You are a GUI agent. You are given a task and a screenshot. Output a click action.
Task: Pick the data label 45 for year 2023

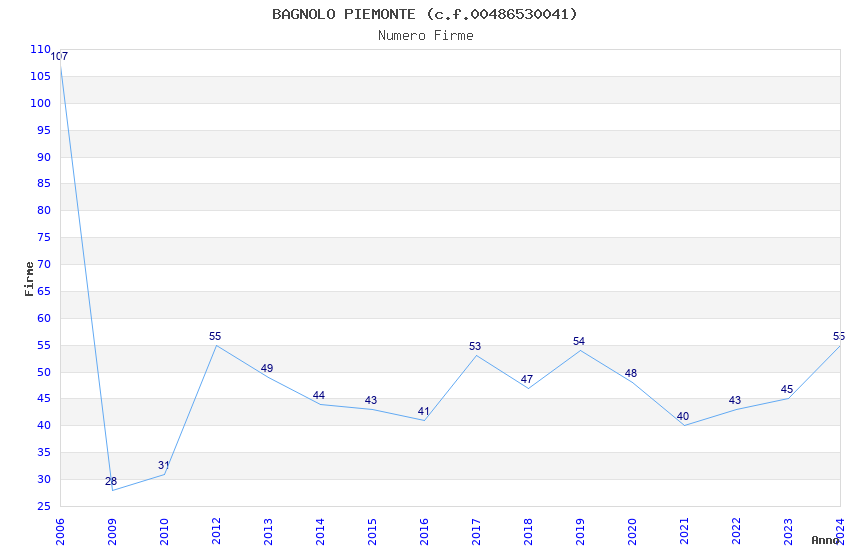(787, 390)
